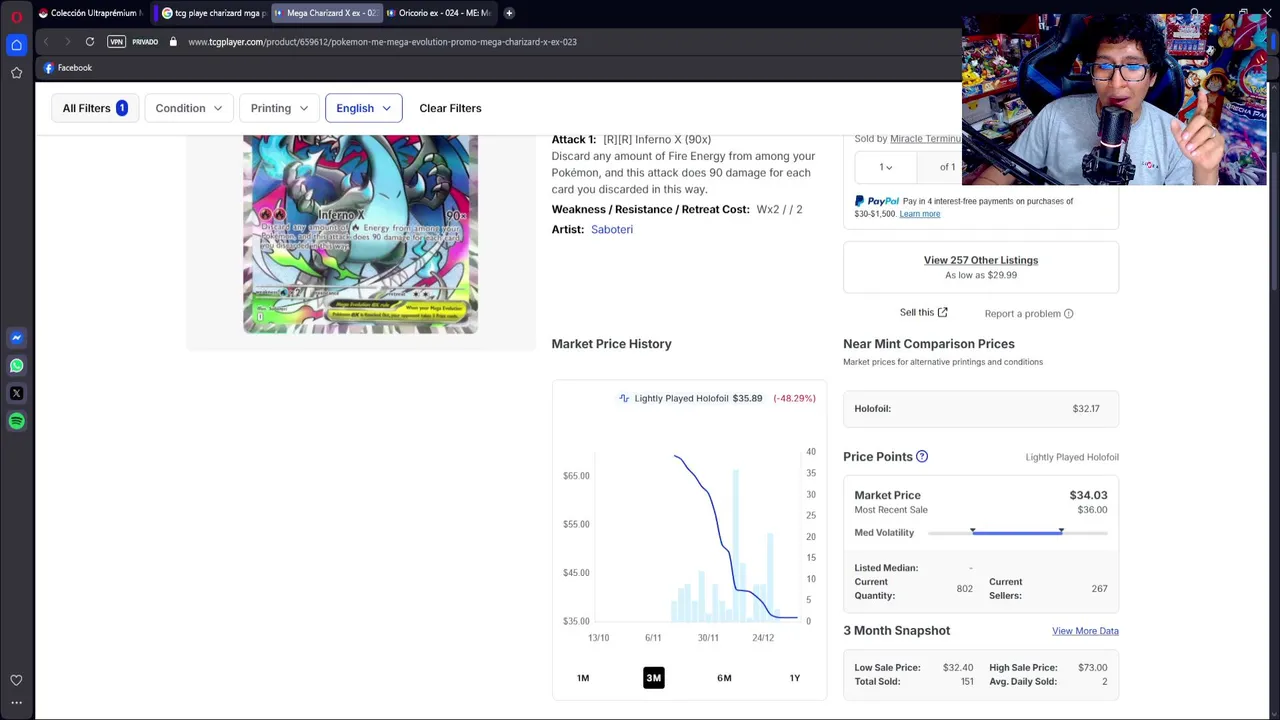Reload the TCGplayer page

click(90, 42)
